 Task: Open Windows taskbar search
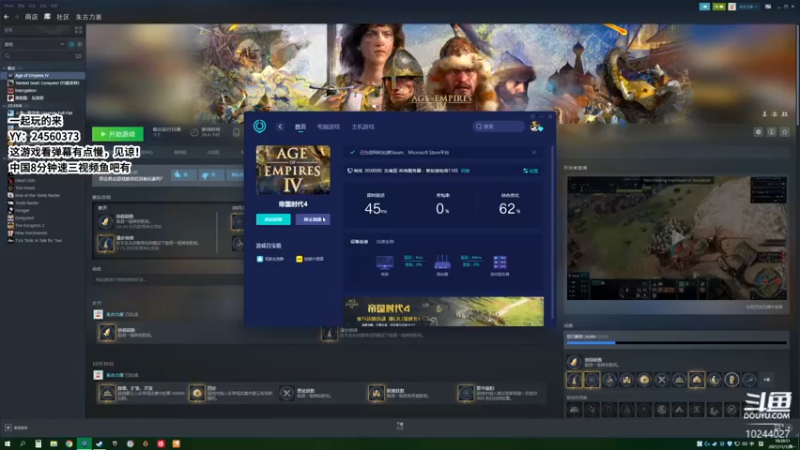(22, 444)
